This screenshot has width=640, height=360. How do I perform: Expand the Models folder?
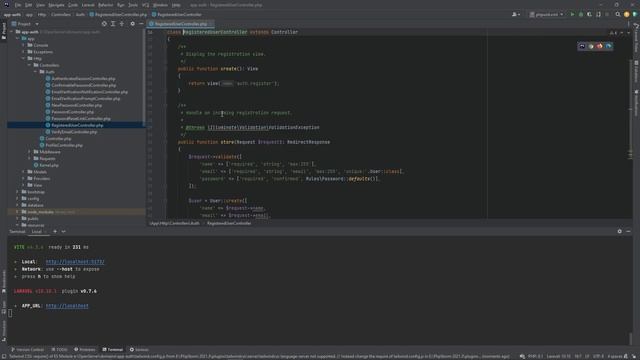pyautogui.click(x=24, y=172)
